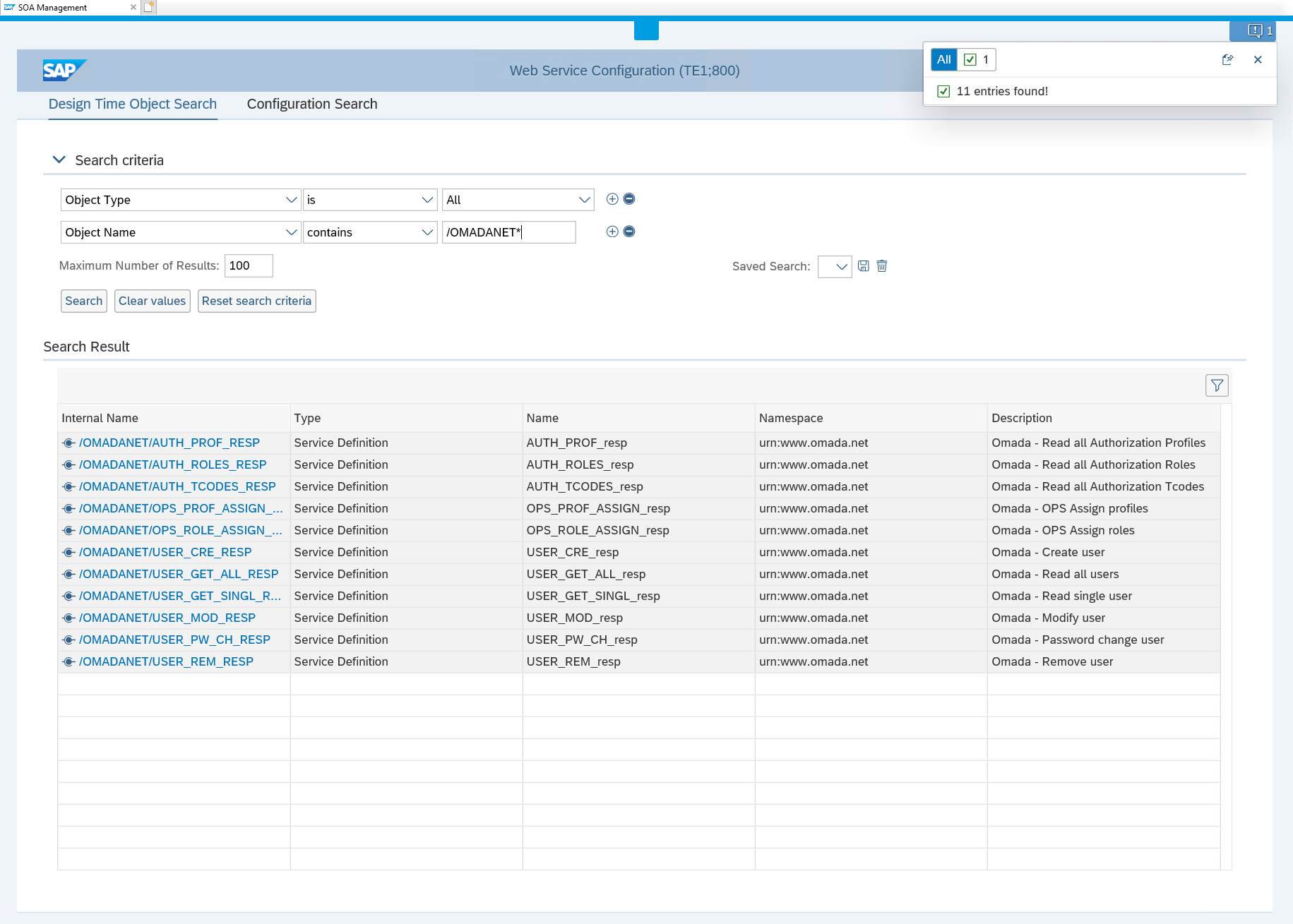The height and width of the screenshot is (924, 1293).
Task: Add a criterion after the Object Type row
Action: [x=612, y=199]
